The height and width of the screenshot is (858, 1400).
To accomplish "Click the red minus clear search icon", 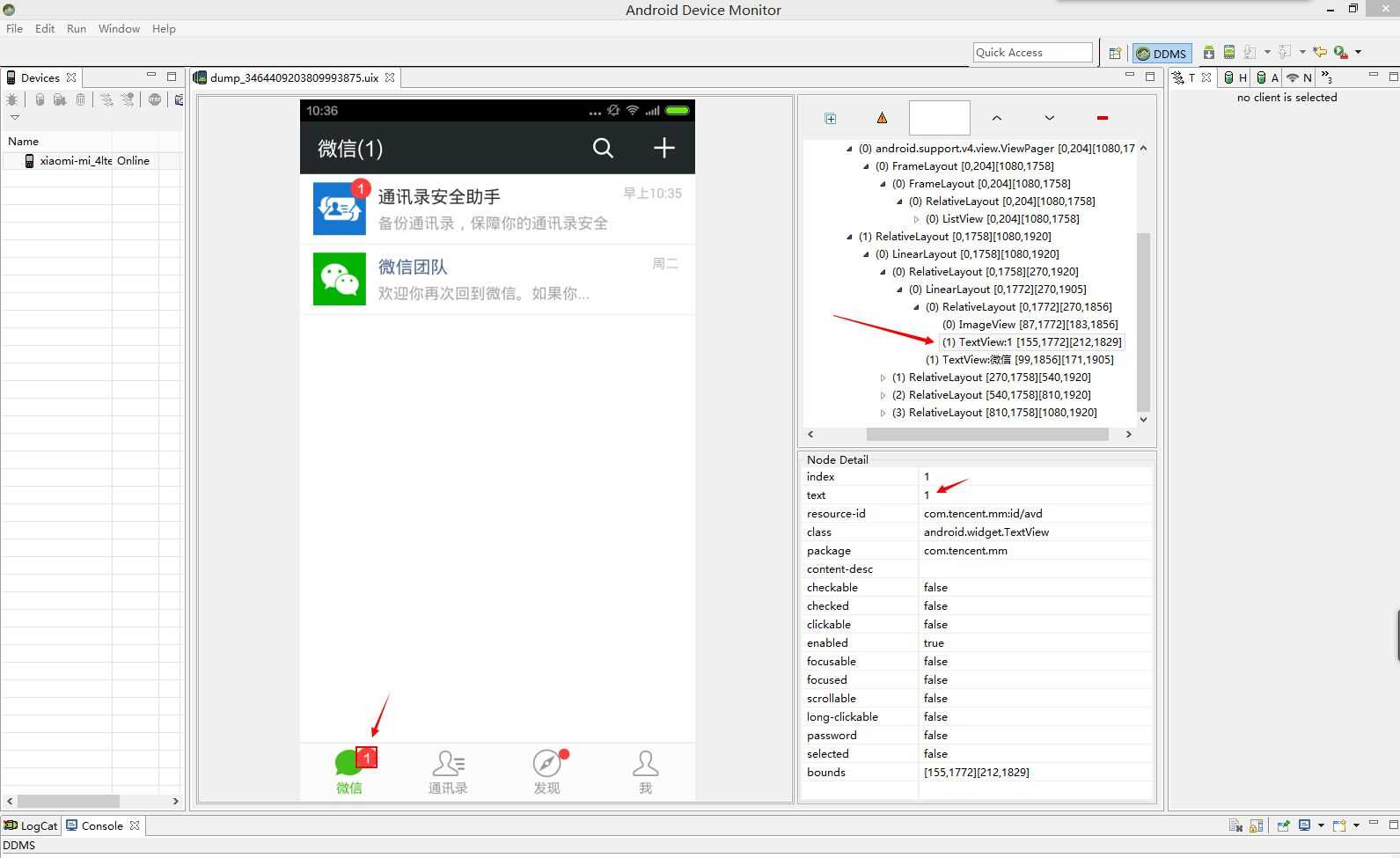I will click(x=1102, y=118).
